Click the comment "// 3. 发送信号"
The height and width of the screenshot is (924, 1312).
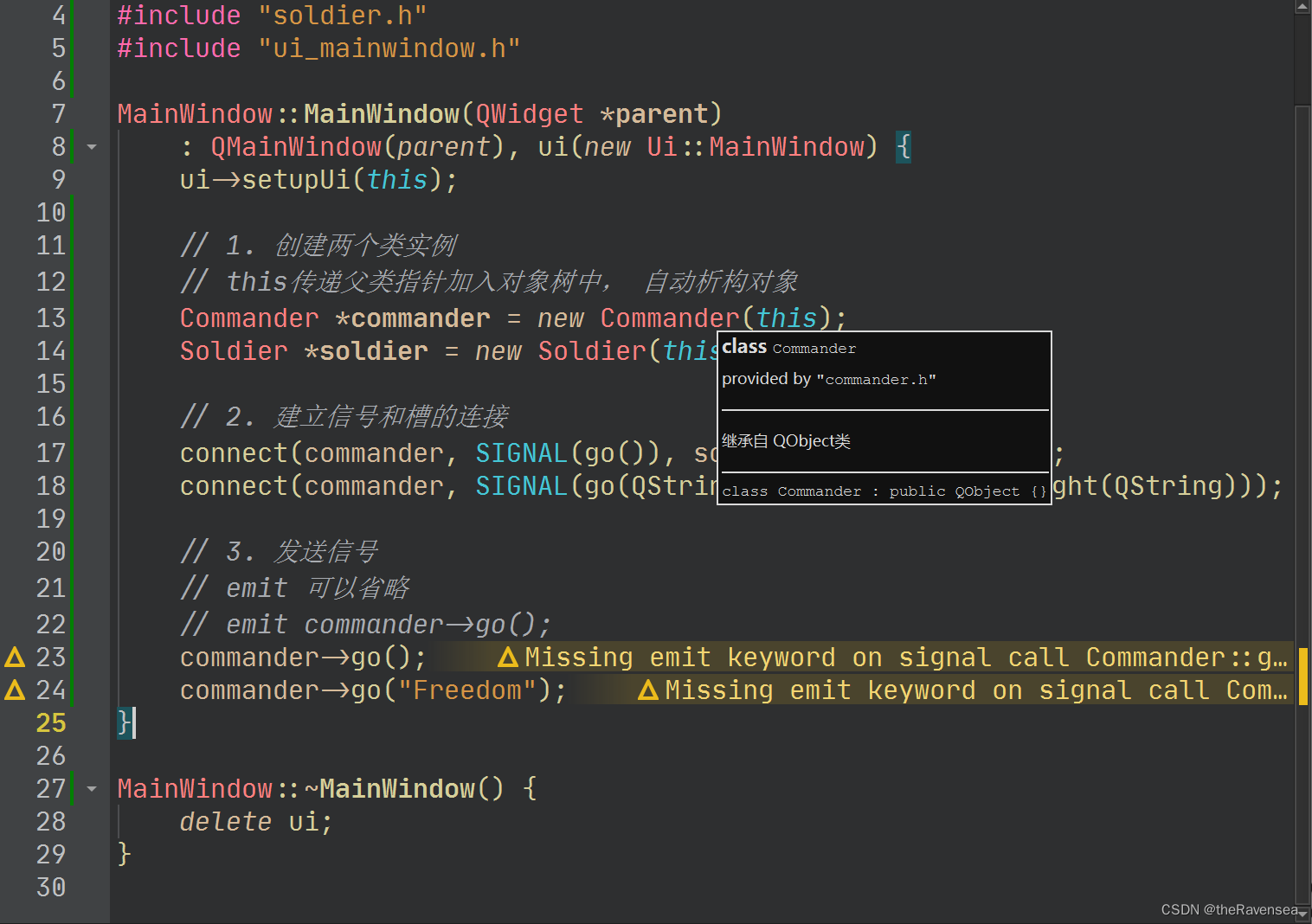pos(280,552)
